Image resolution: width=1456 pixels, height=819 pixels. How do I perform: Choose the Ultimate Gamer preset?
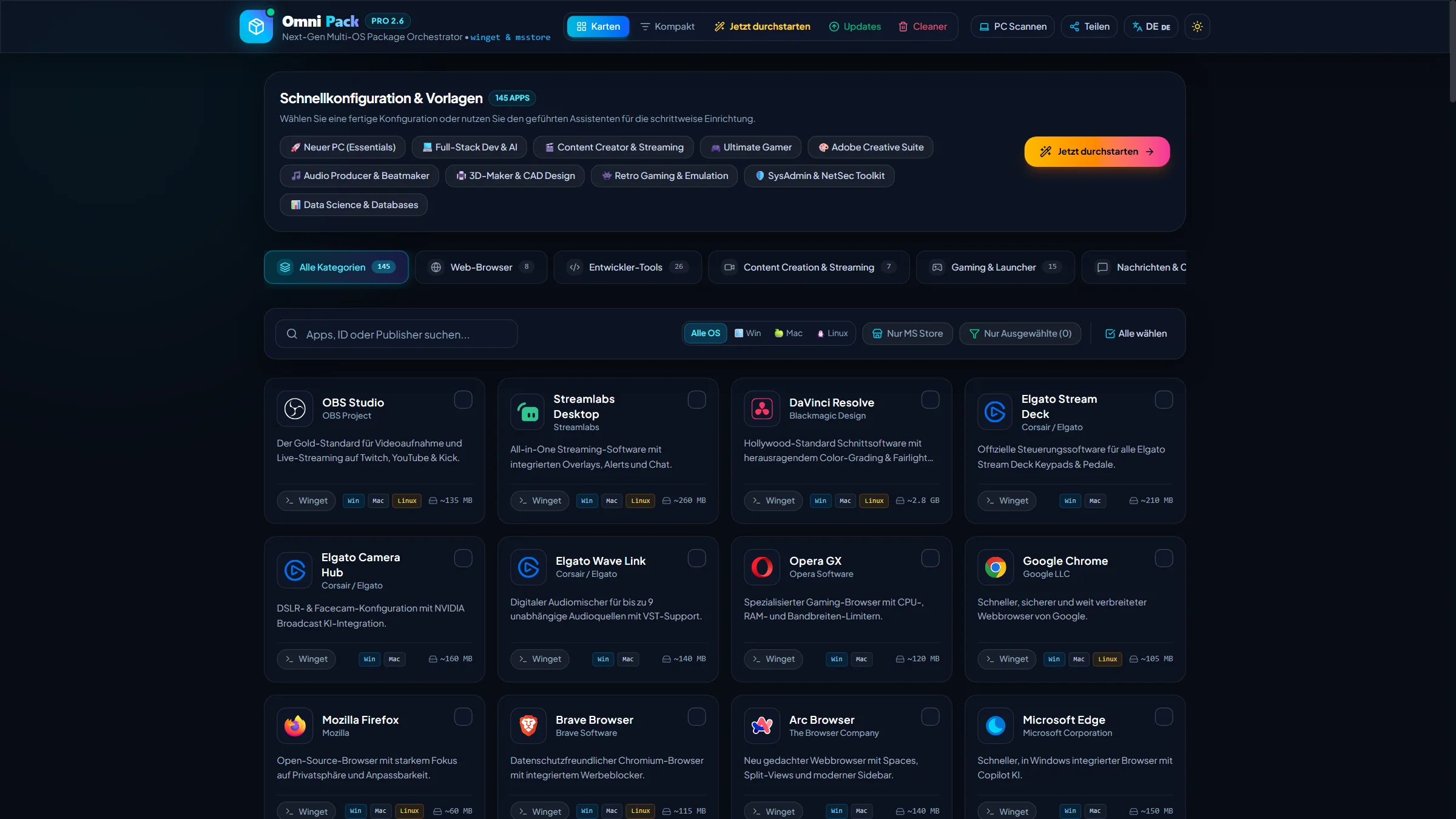click(750, 147)
